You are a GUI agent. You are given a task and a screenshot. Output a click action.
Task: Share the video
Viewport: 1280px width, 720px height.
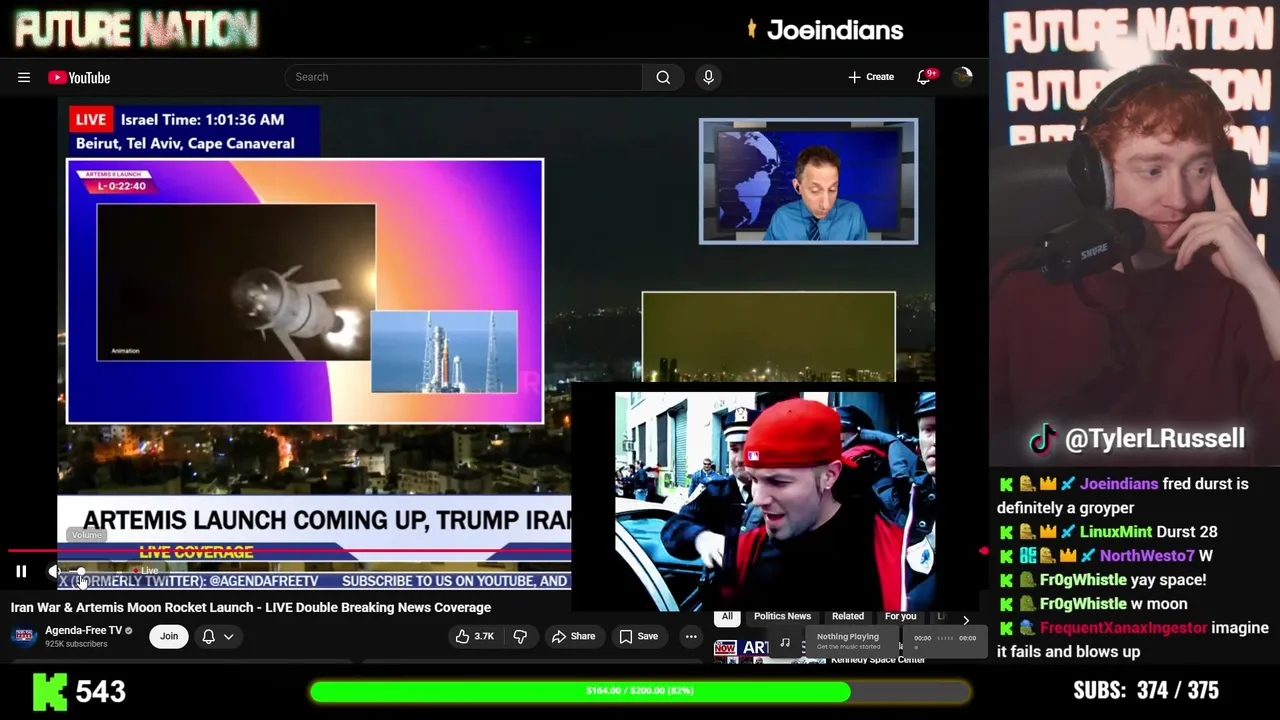tap(574, 636)
